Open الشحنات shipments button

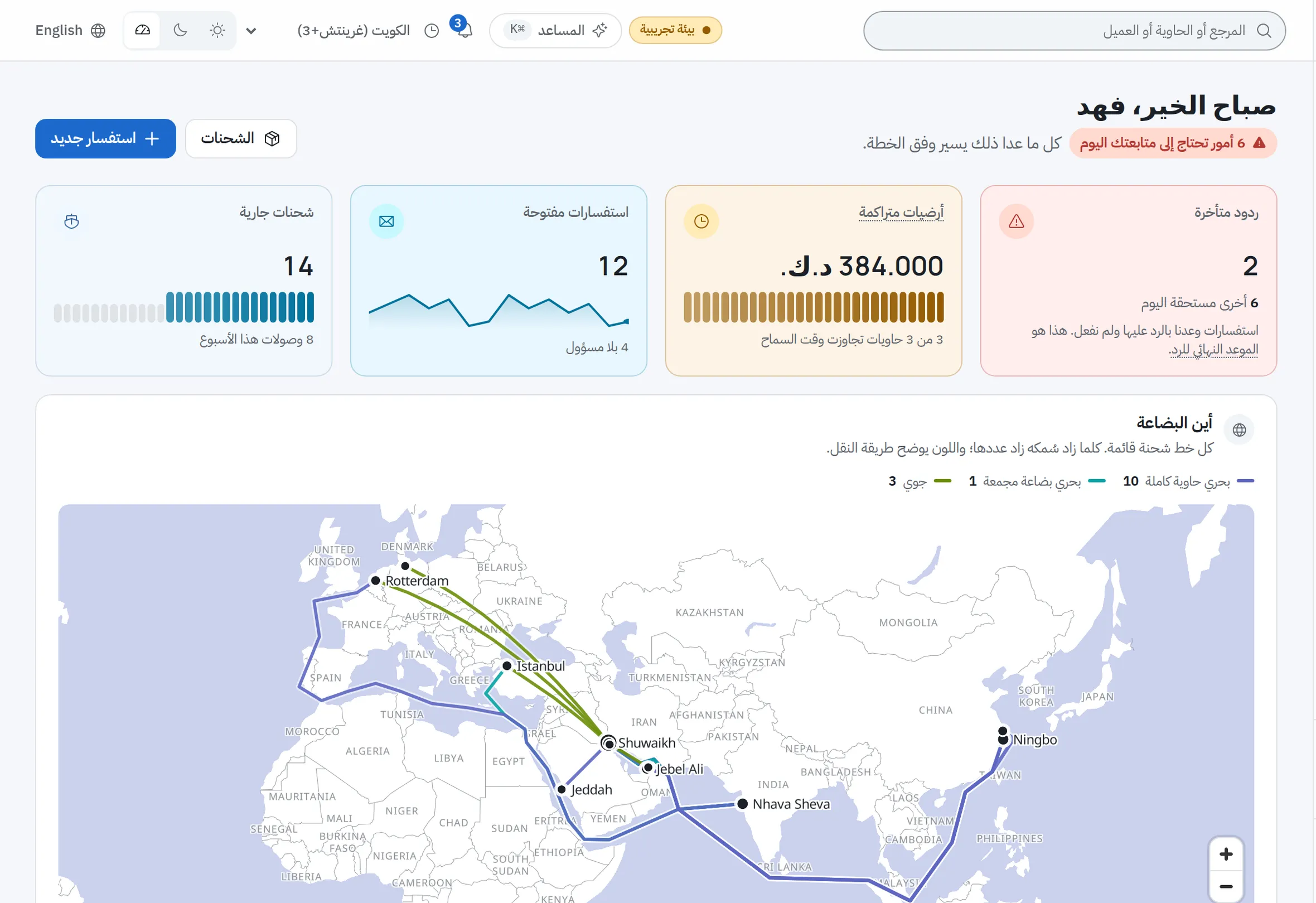pos(241,138)
